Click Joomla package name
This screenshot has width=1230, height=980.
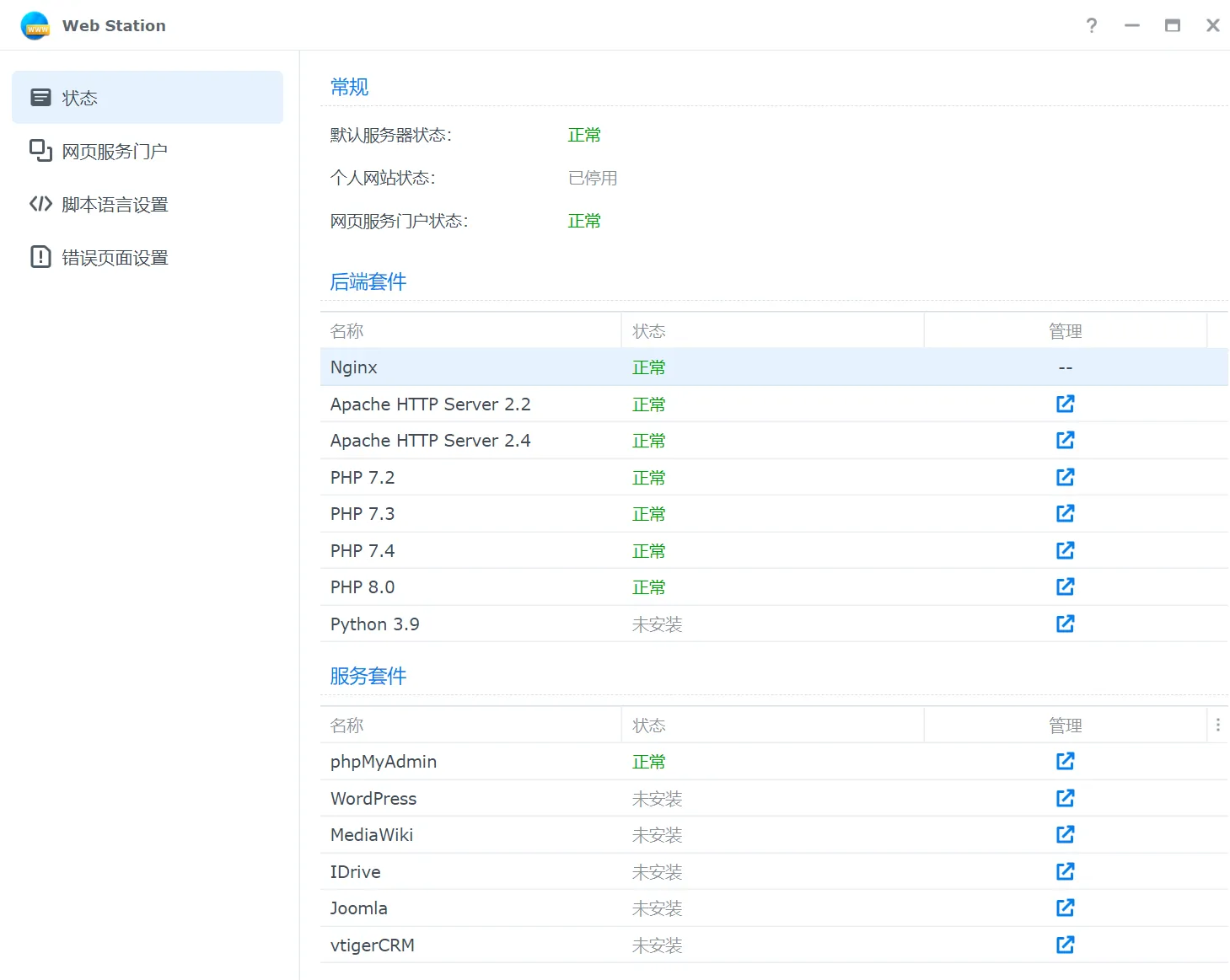tap(359, 908)
